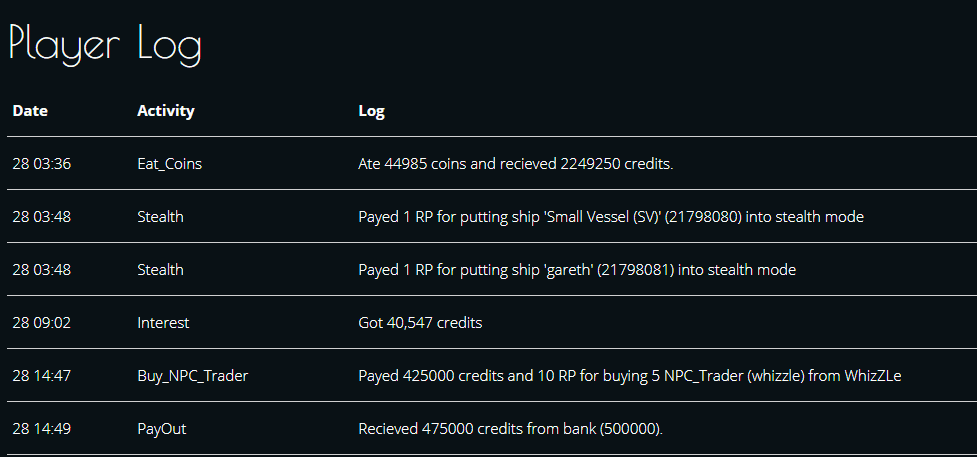977x457 pixels.
Task: Click the Eat_Coins activity entry
Action: coord(169,165)
